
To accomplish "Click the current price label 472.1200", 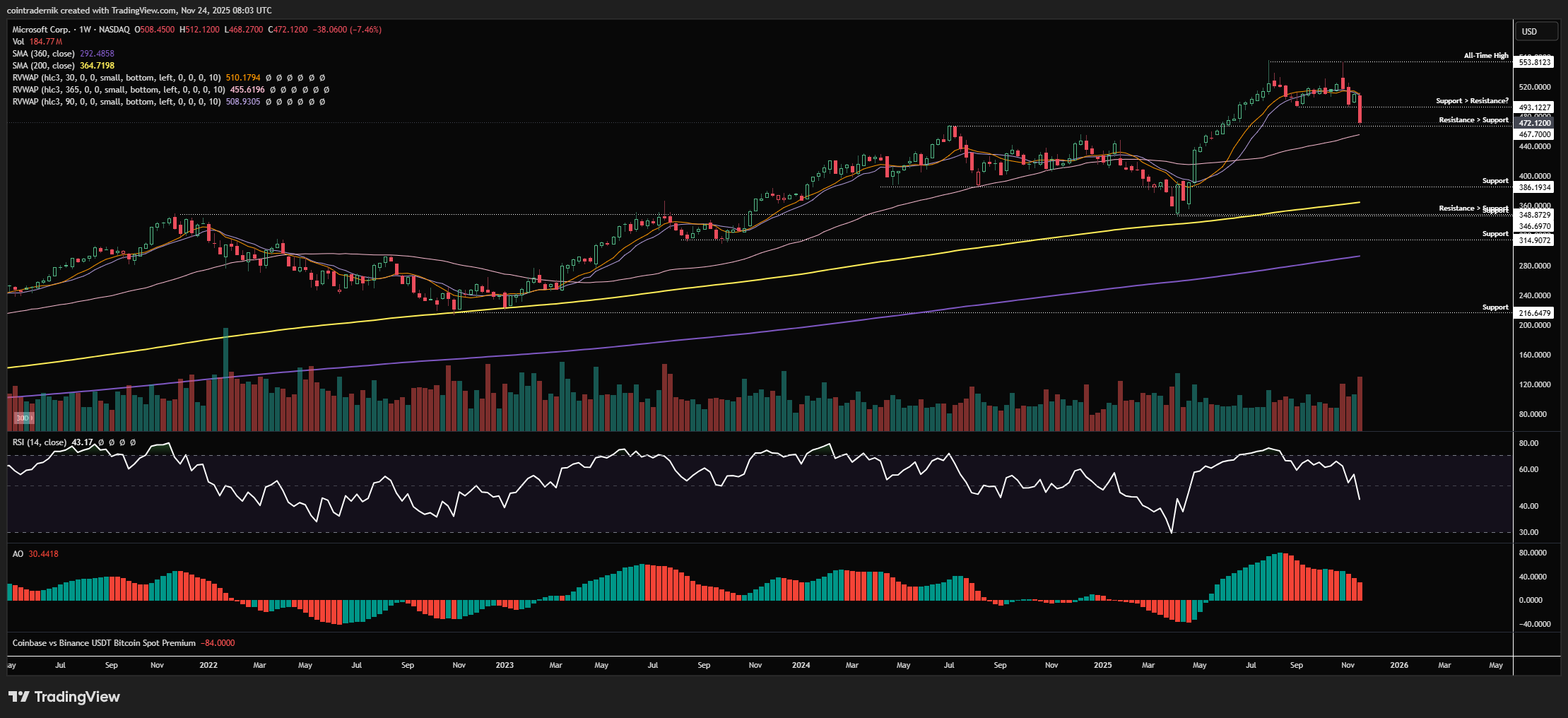I will 1535,123.
